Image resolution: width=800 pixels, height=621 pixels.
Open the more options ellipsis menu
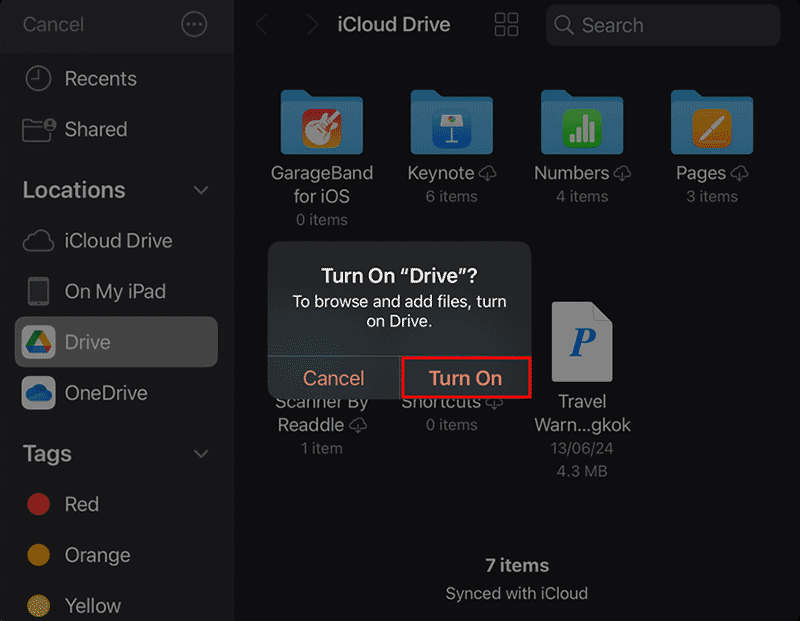[x=194, y=25]
